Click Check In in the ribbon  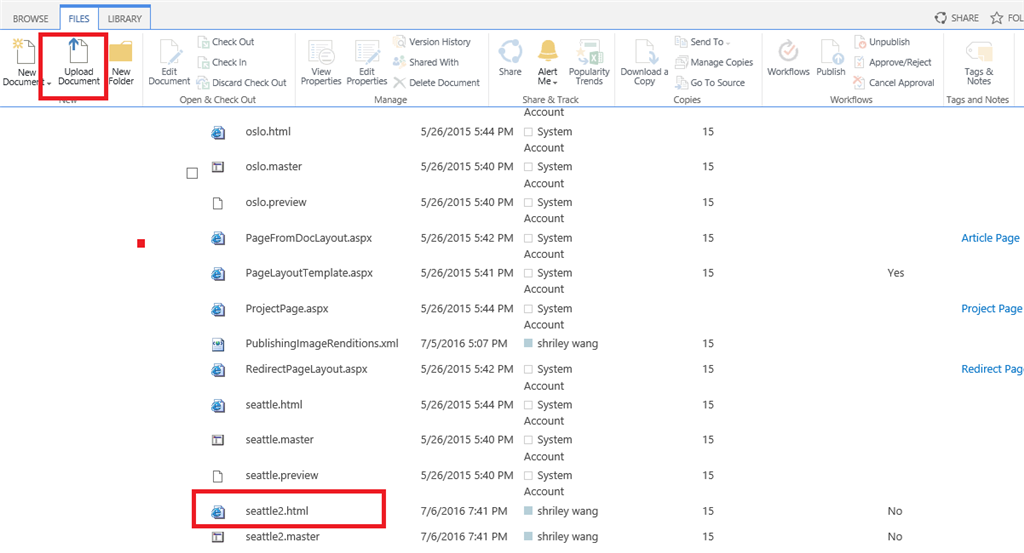[222, 62]
